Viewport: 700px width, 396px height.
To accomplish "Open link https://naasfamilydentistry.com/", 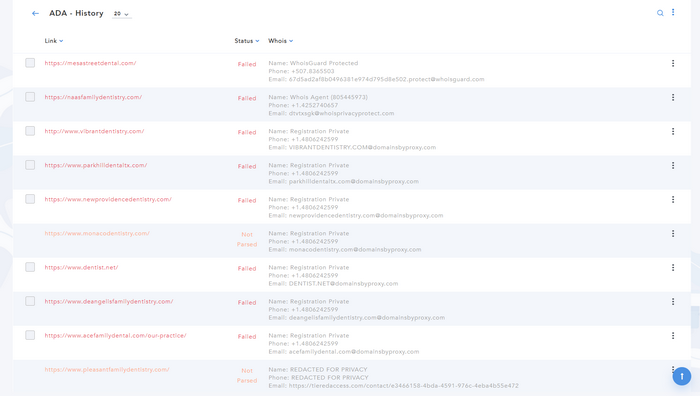I will [x=93, y=97].
